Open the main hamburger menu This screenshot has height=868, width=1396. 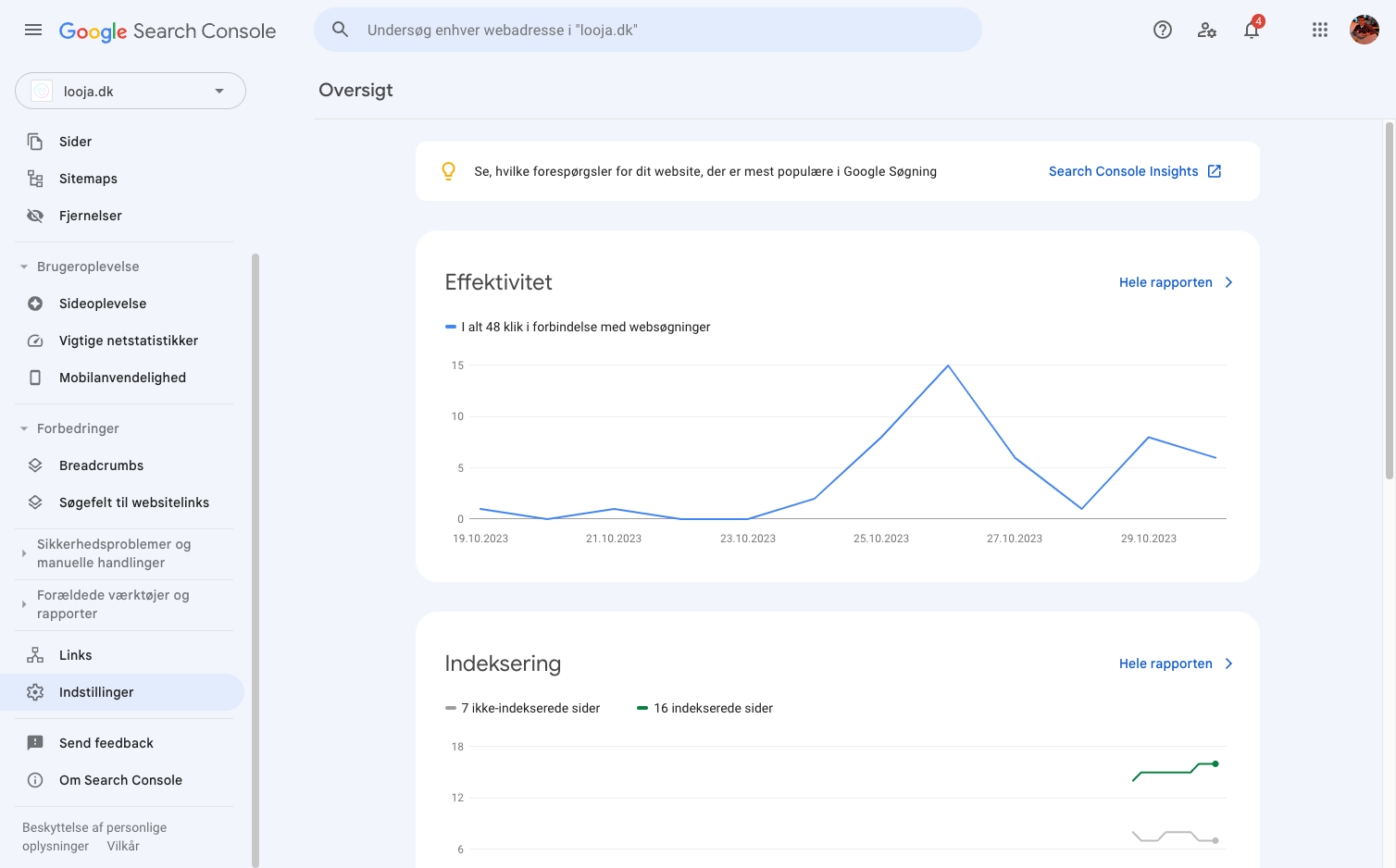pos(33,30)
